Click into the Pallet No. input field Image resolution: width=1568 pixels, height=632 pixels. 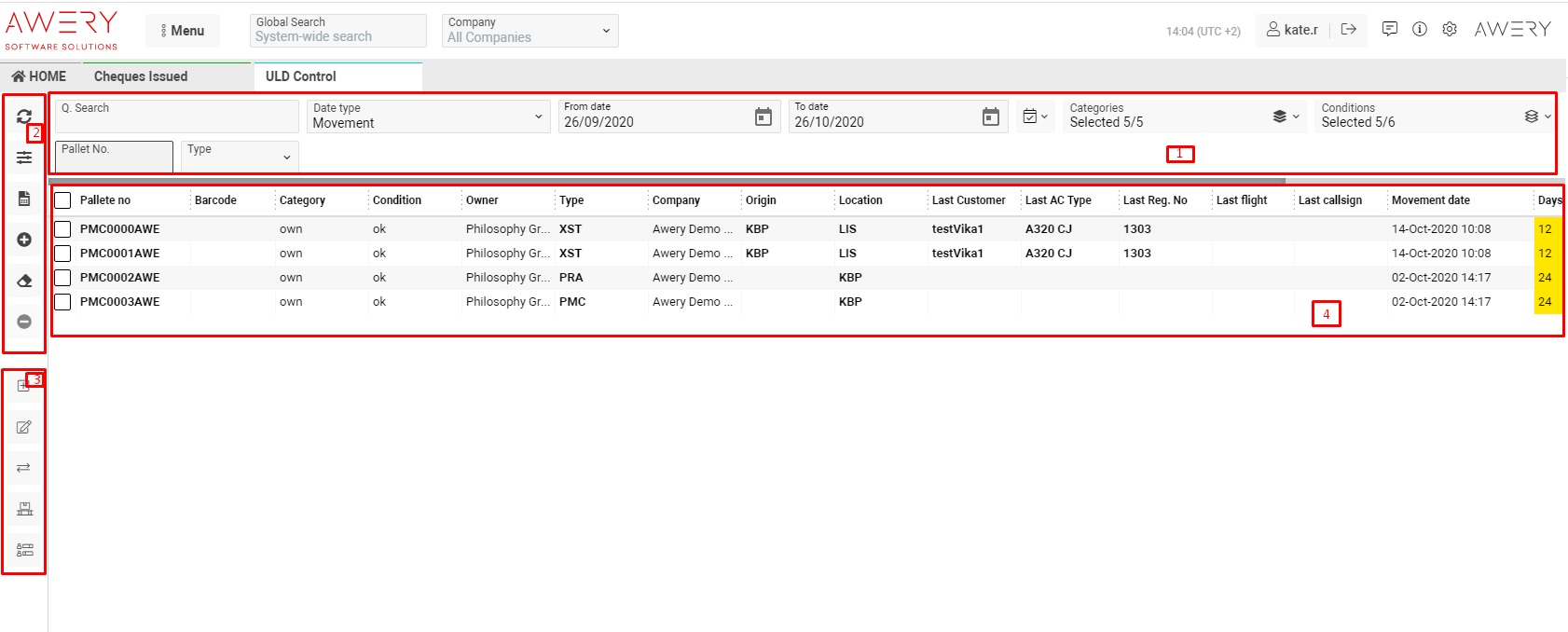(x=114, y=157)
